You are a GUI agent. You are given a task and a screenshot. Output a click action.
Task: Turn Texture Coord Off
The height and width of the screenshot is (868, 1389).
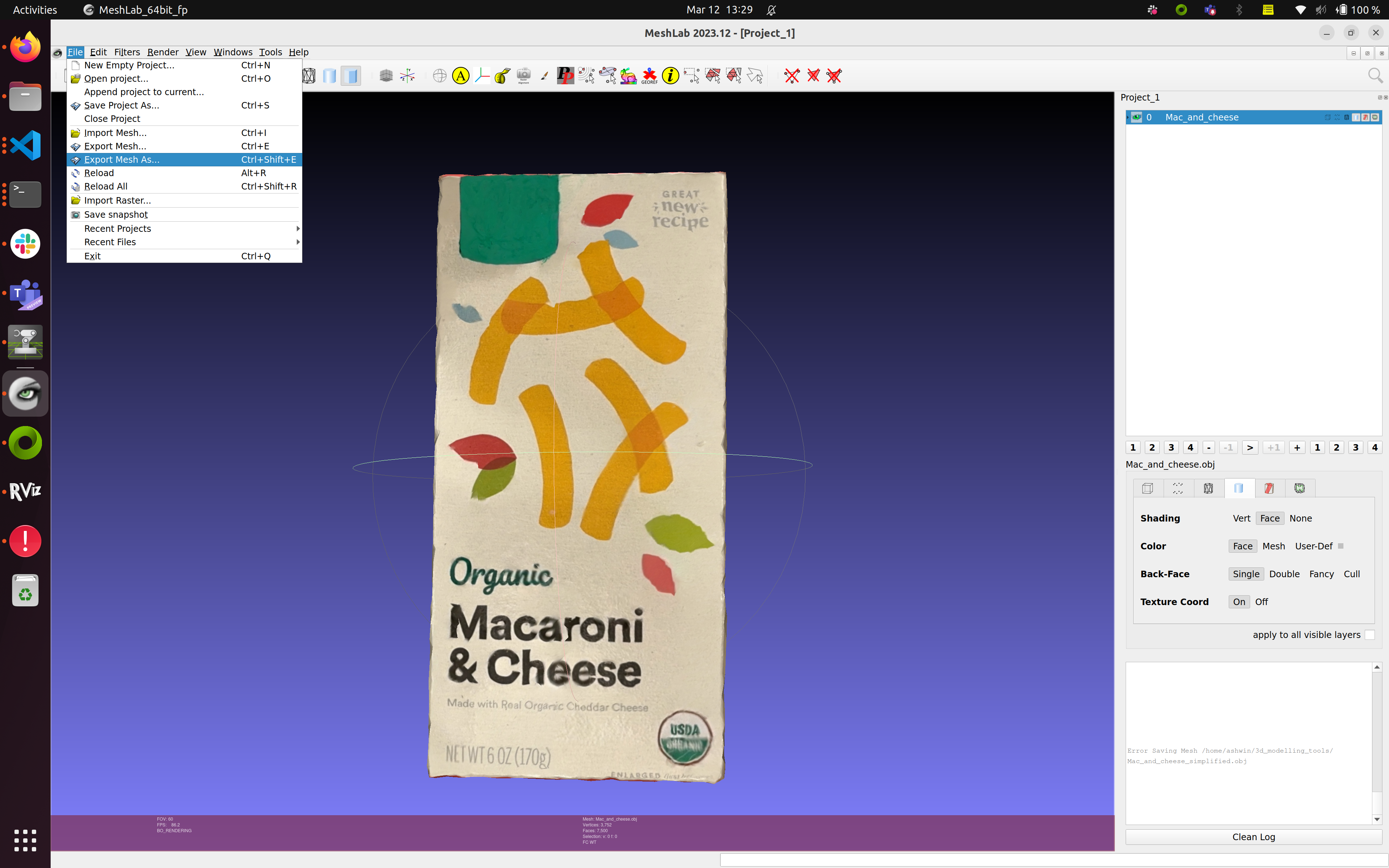coord(1262,601)
